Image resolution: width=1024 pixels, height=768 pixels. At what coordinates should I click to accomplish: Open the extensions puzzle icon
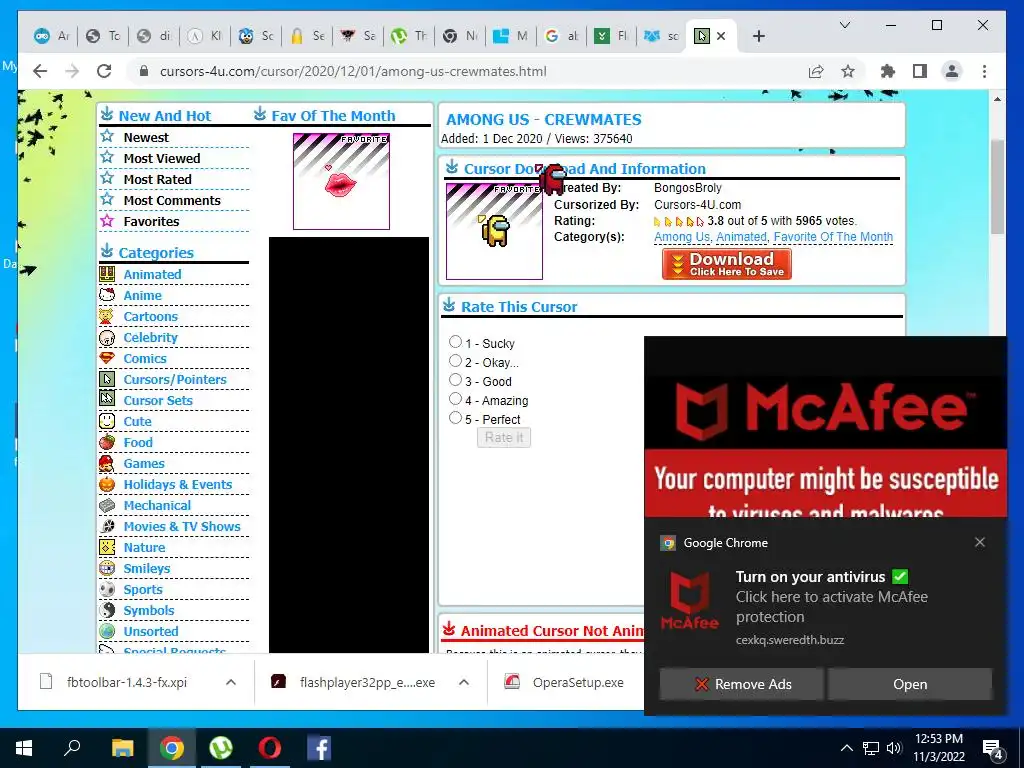pos(888,71)
